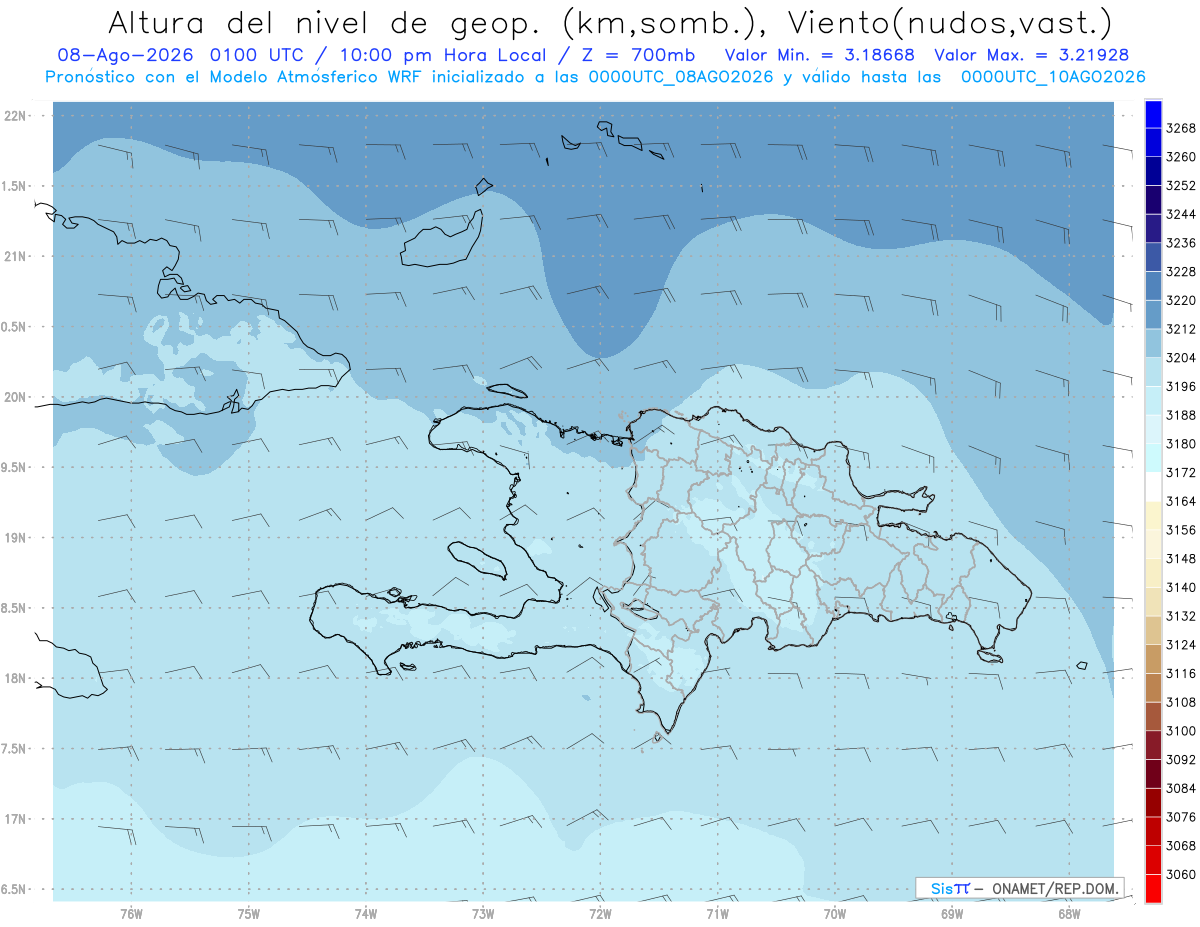The height and width of the screenshot is (927, 1200).
Task: Click the "19N" latitude label
Action: 15,538
